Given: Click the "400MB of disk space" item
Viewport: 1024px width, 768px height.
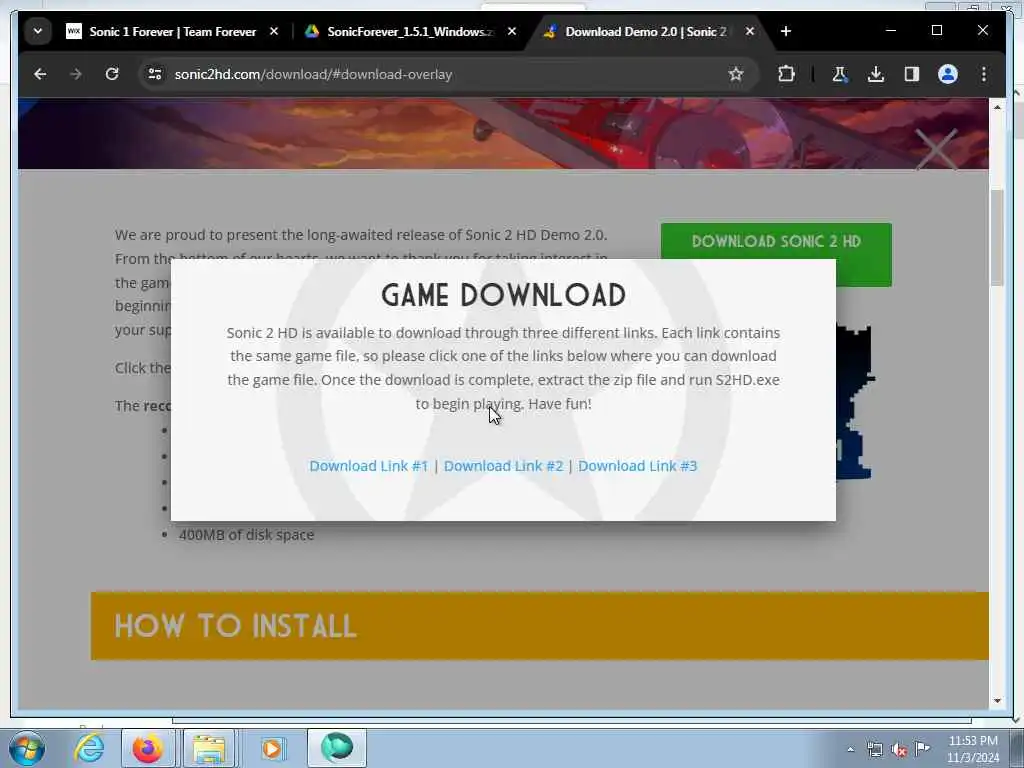Looking at the screenshot, I should (246, 535).
